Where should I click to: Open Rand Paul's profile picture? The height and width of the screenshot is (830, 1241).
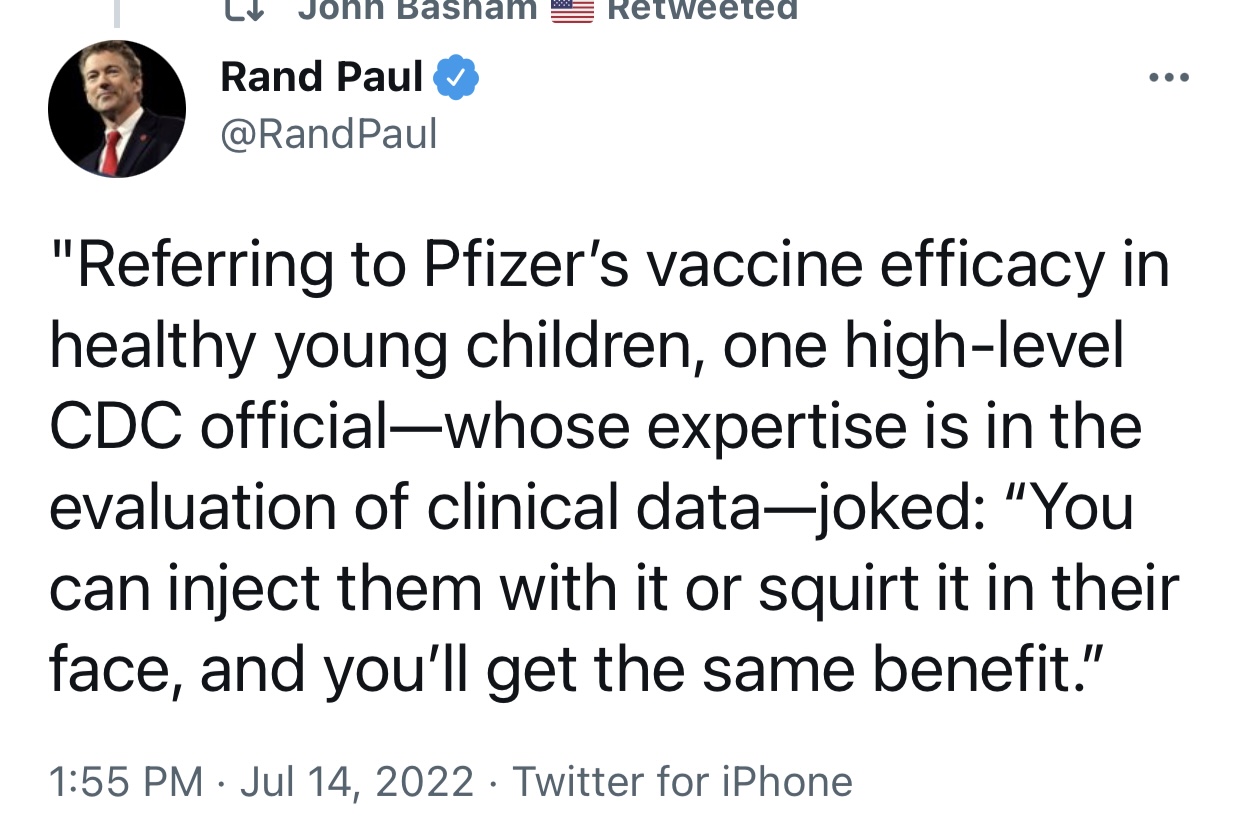117,109
